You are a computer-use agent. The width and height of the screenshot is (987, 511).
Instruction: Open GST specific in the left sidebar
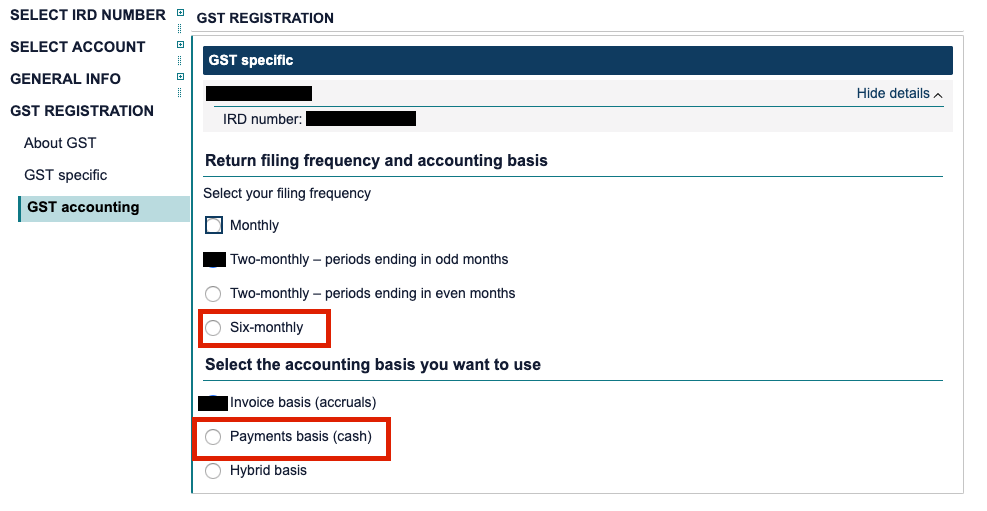point(66,175)
